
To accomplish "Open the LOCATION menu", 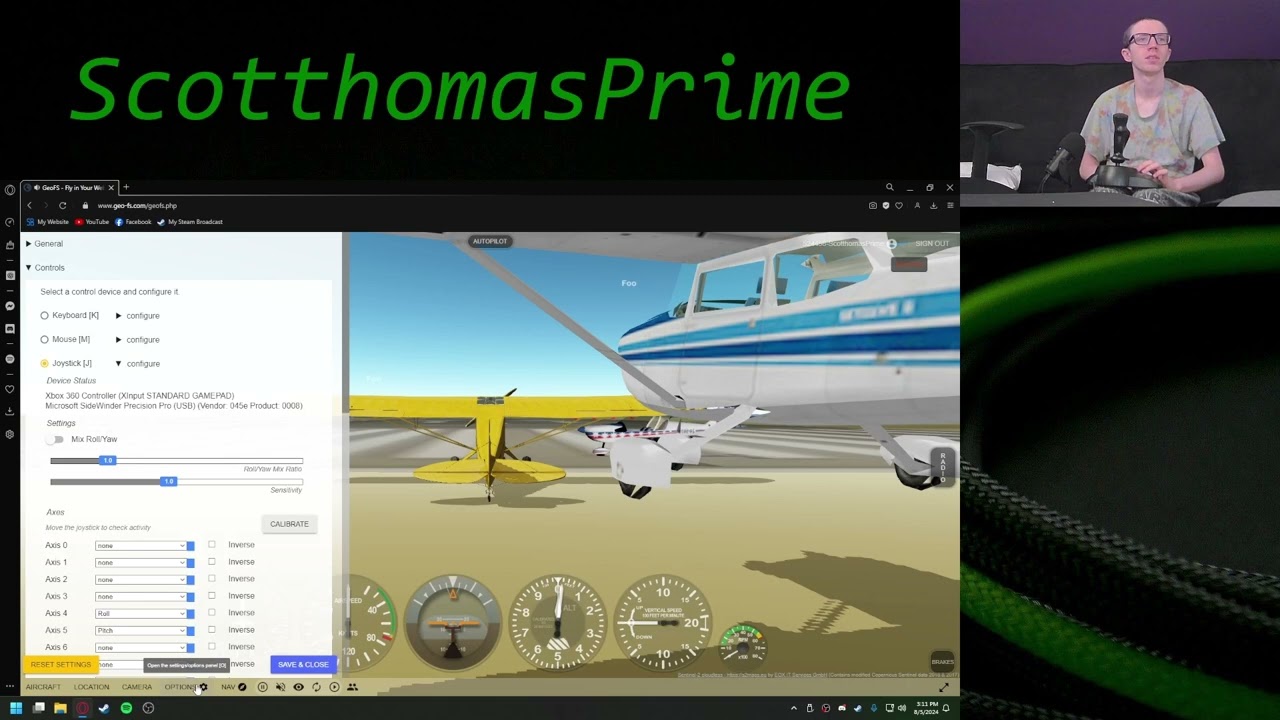I will pos(91,687).
